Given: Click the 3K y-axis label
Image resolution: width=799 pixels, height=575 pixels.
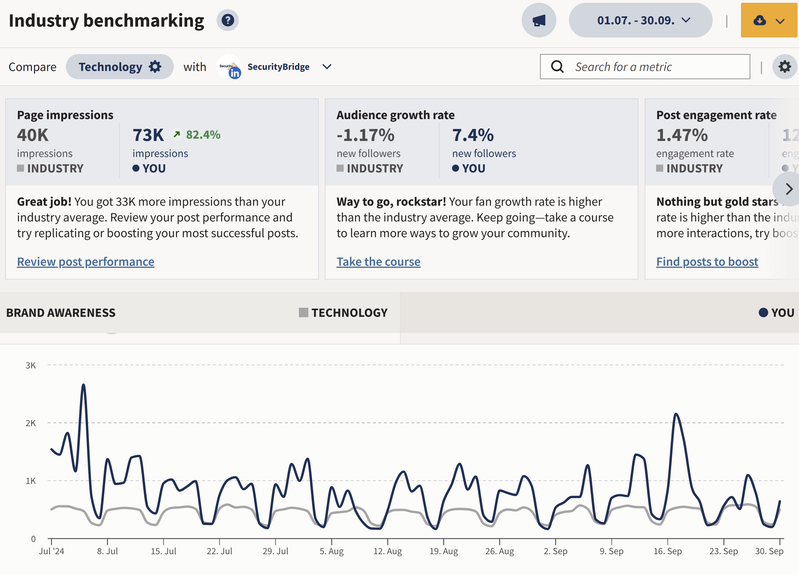Looking at the screenshot, I should [31, 365].
